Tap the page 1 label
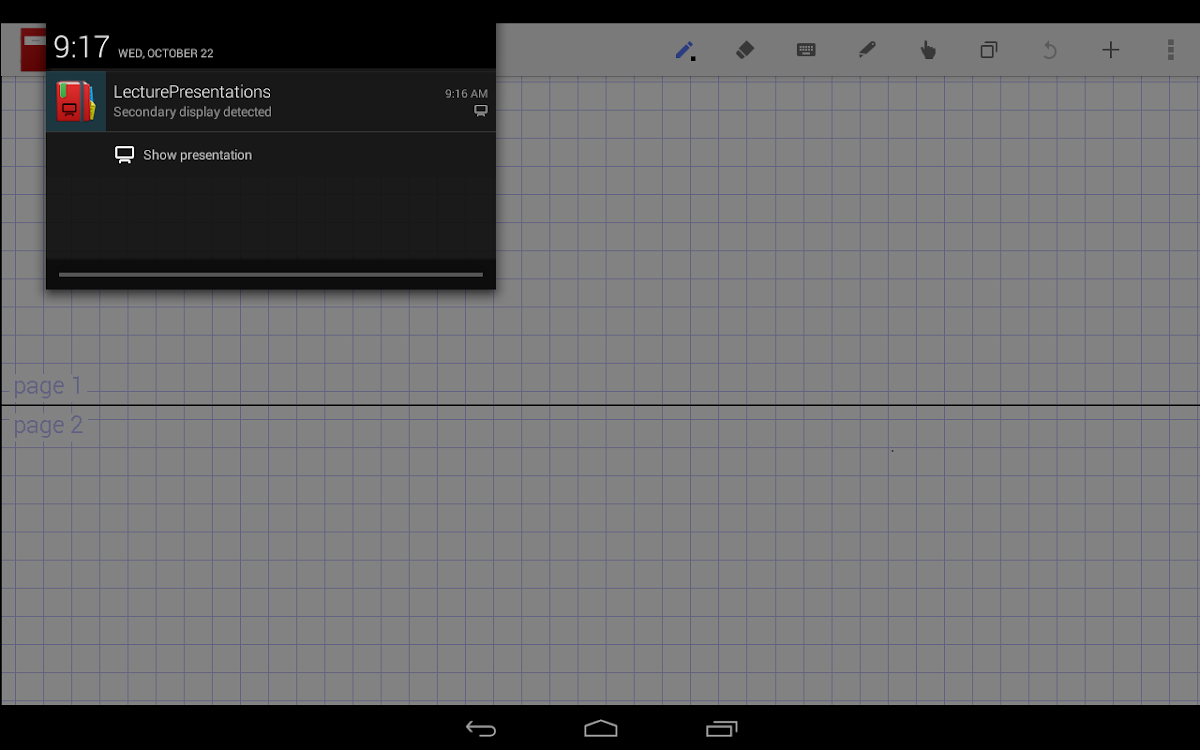Screen dimensions: 1200x750 coord(48,386)
